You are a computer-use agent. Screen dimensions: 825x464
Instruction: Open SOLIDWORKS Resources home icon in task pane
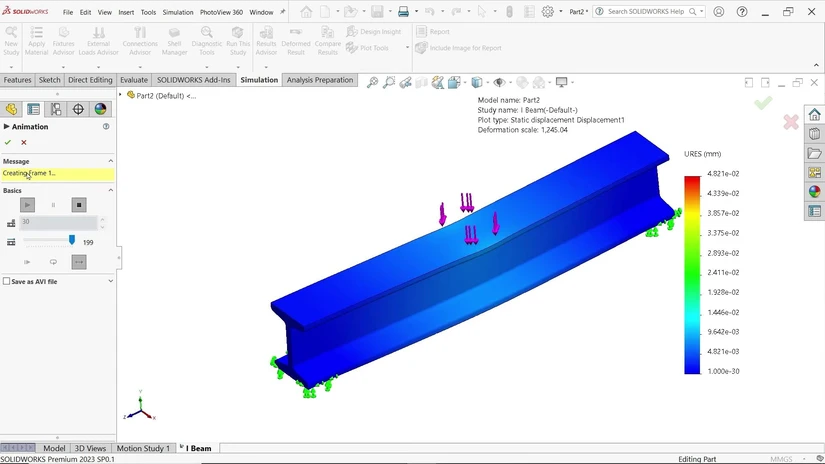point(814,116)
